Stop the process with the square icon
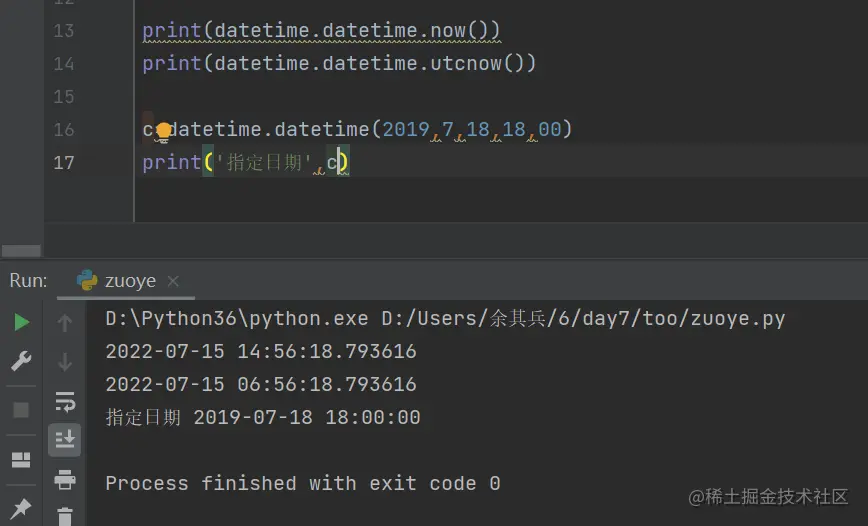868x526 pixels. tap(21, 410)
